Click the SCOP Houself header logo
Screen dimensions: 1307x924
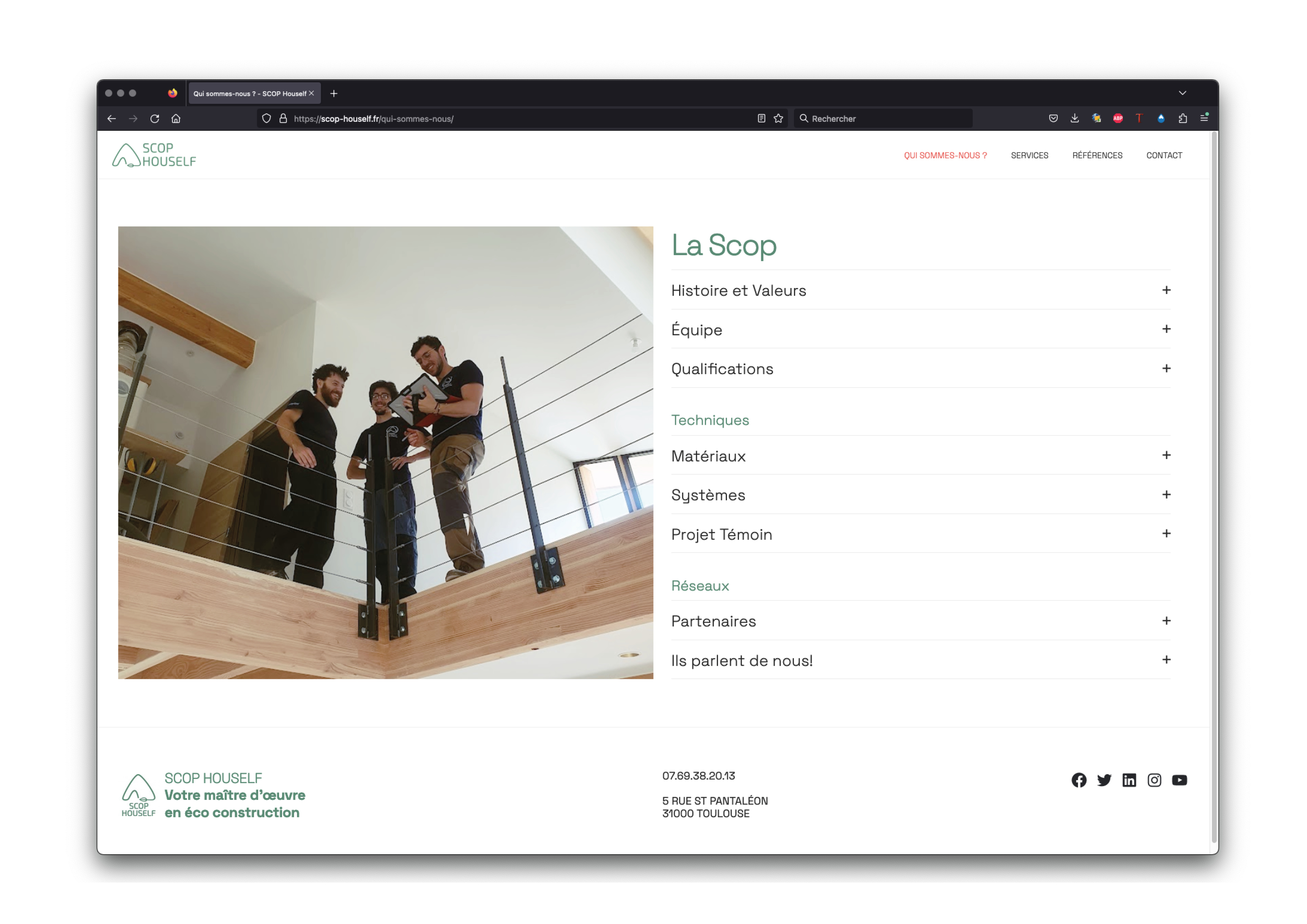tap(154, 155)
